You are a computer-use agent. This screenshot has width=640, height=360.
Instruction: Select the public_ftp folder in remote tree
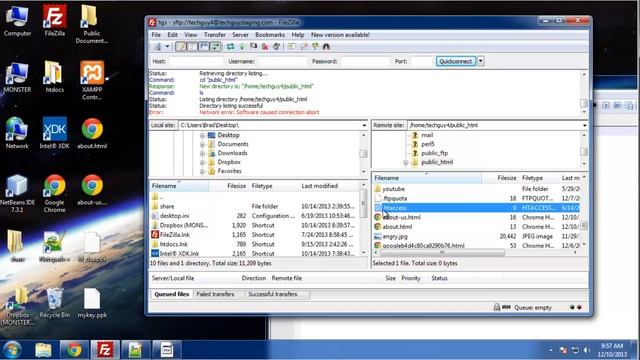434,153
